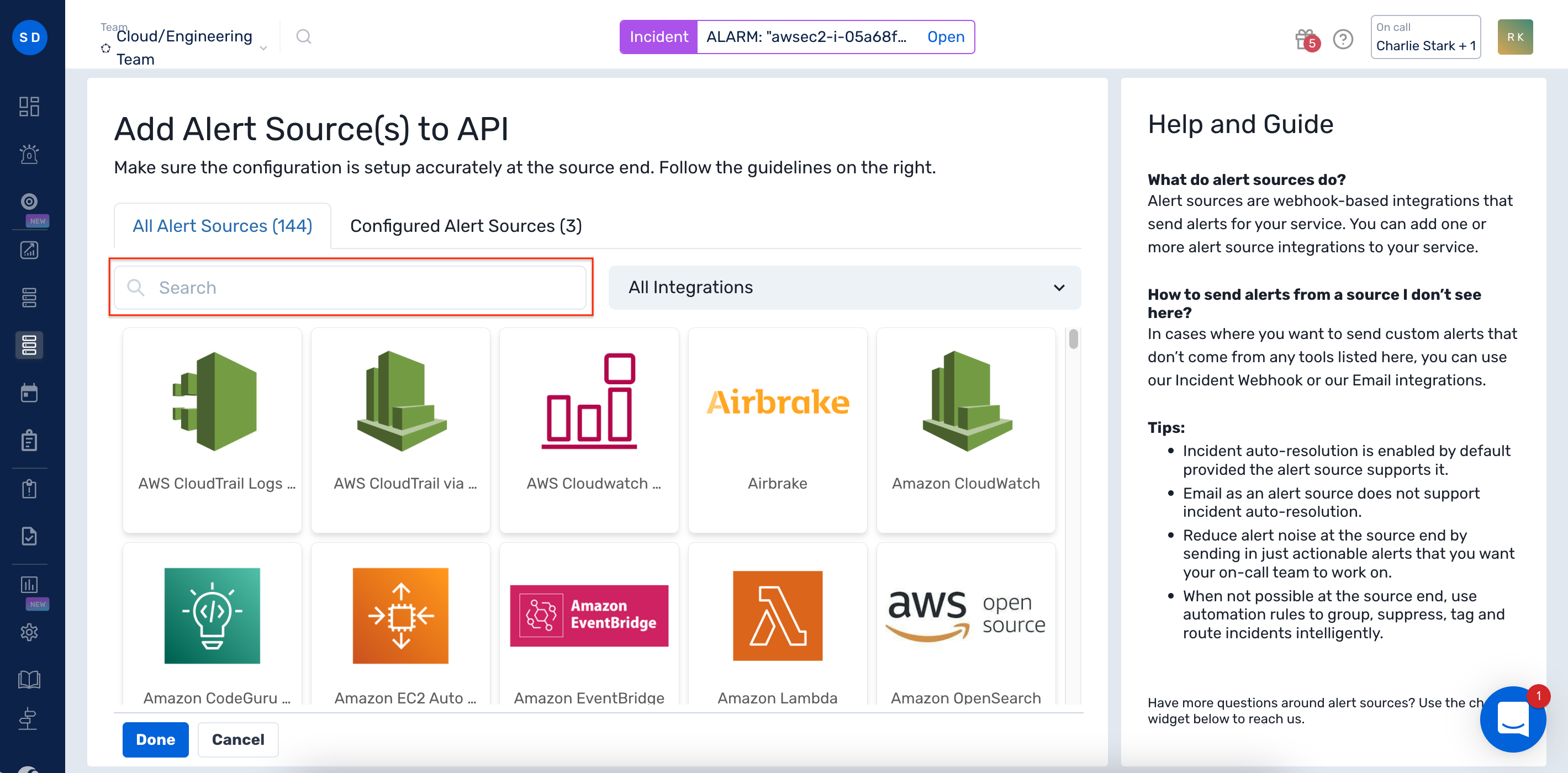Open the signpost icon in sidebar
The height and width of the screenshot is (773, 1568).
(x=29, y=719)
